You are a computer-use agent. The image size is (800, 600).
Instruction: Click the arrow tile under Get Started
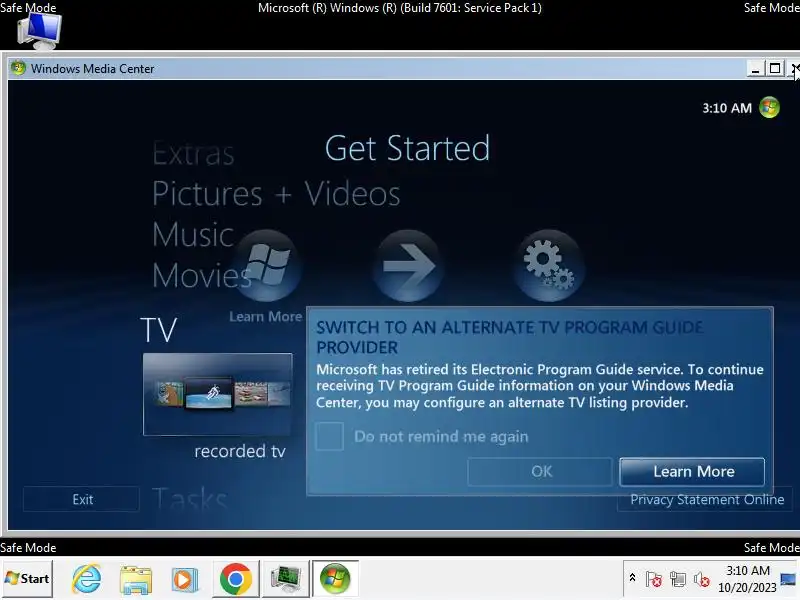tap(408, 265)
